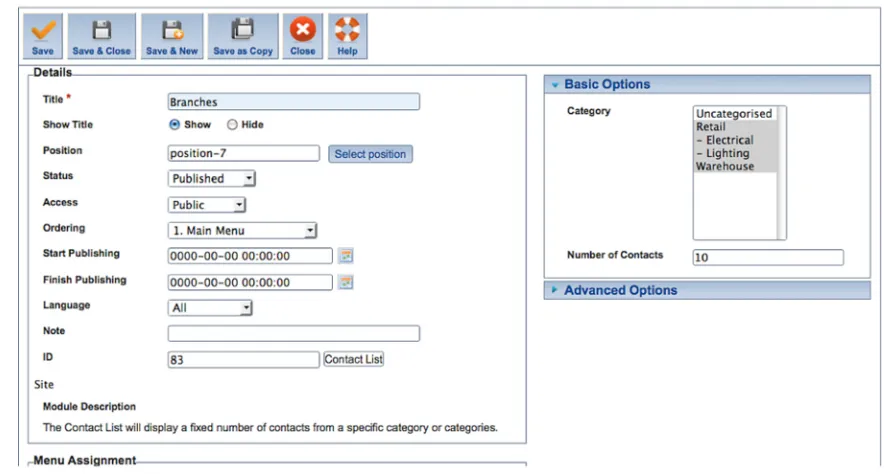The height and width of the screenshot is (474, 884).
Task: Select Retail in Category list
Action: pos(735,127)
